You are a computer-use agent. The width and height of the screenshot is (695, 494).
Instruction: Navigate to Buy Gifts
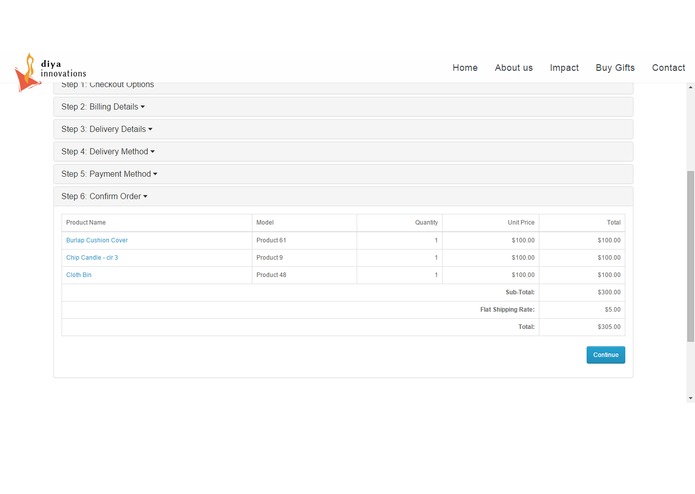pyautogui.click(x=615, y=68)
